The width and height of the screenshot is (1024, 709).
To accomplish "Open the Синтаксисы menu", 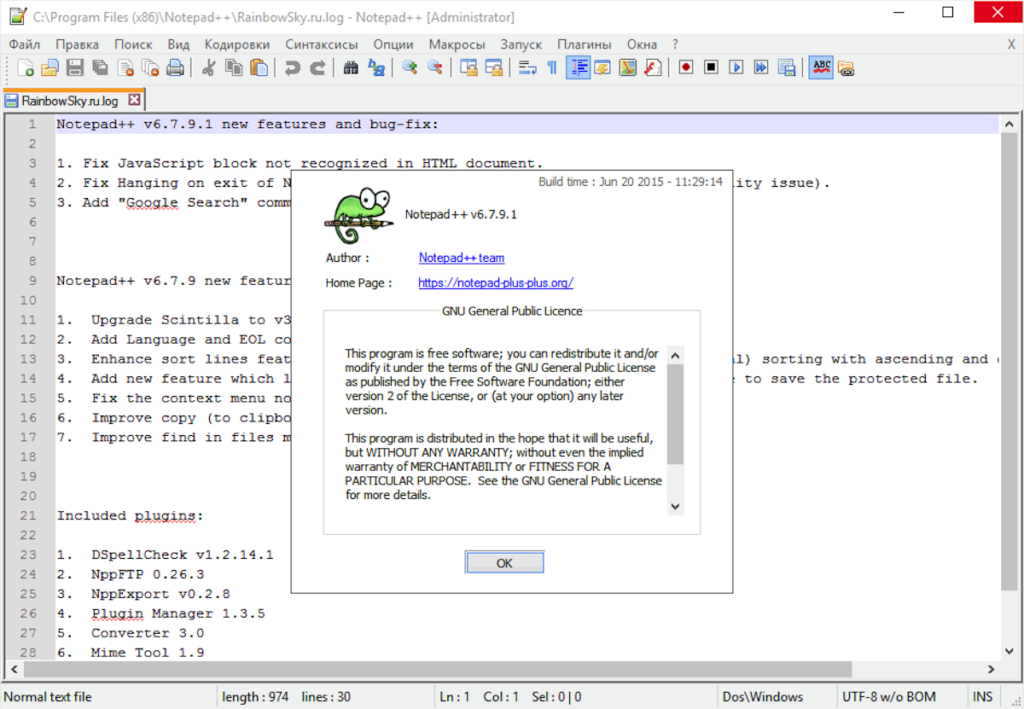I will 321,44.
